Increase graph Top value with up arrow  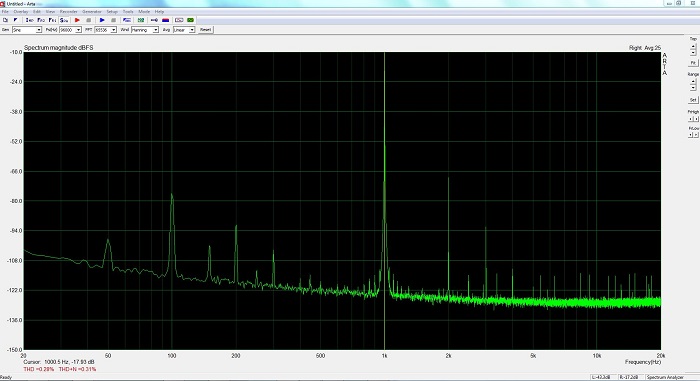693,46
